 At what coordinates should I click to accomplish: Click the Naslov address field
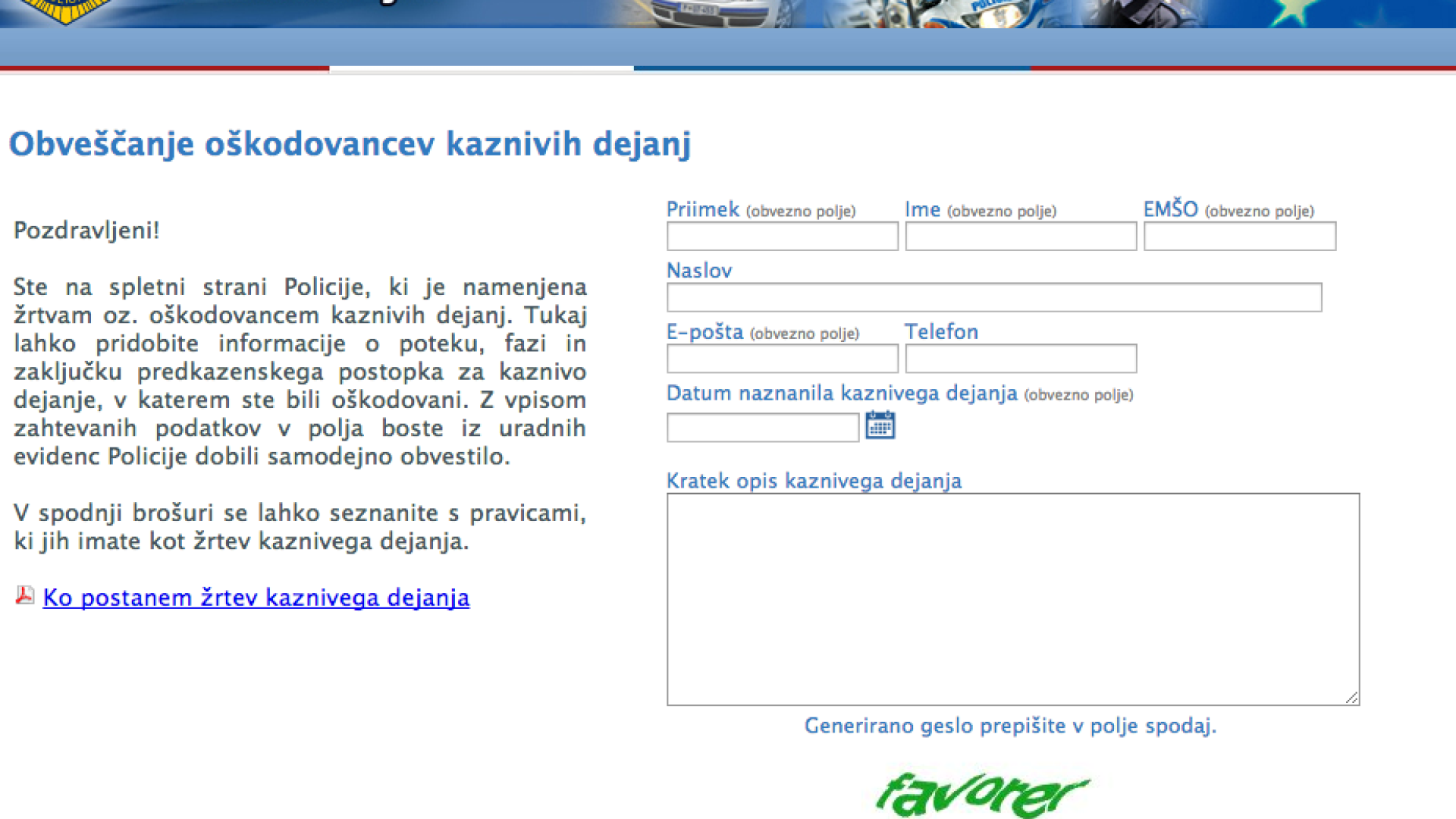click(x=993, y=297)
